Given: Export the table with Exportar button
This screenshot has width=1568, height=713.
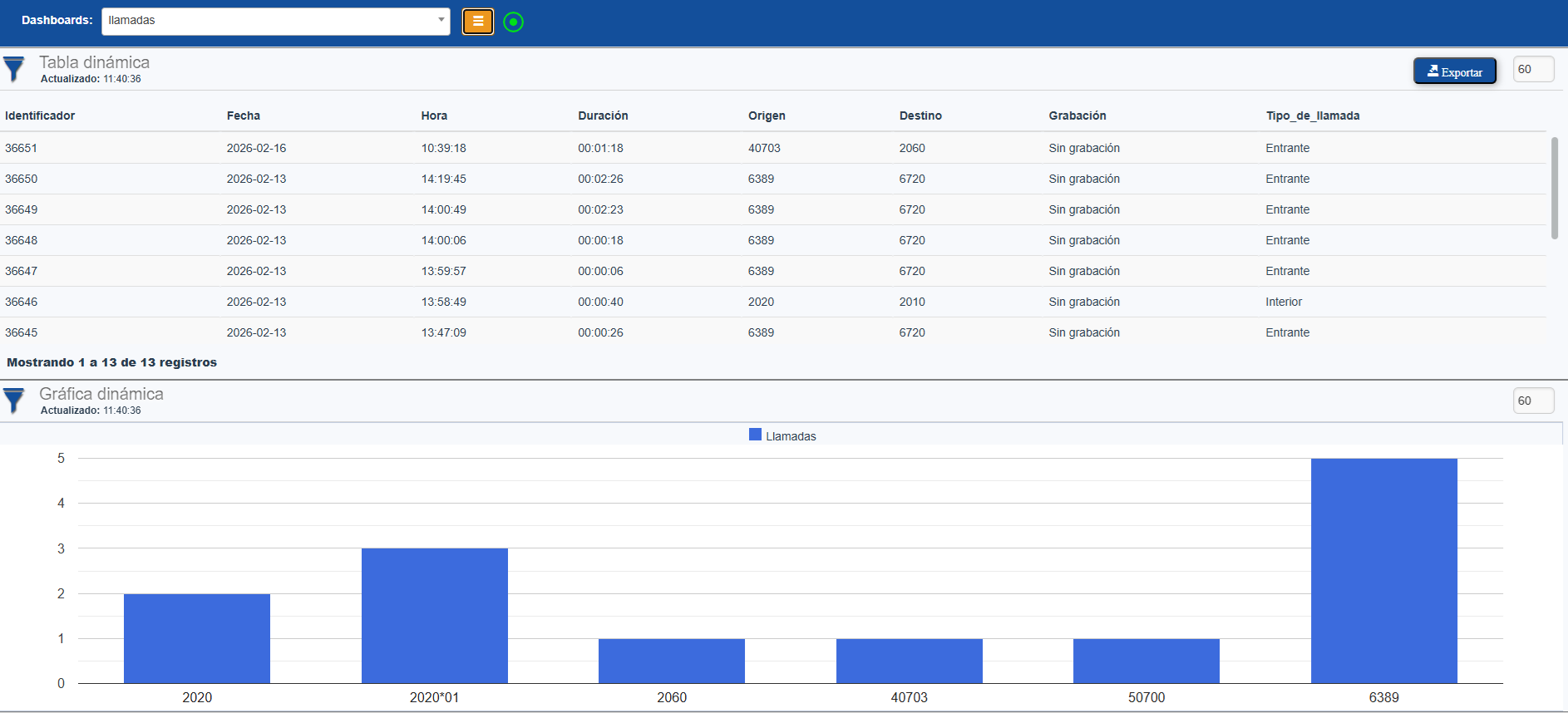Looking at the screenshot, I should pos(1454,71).
